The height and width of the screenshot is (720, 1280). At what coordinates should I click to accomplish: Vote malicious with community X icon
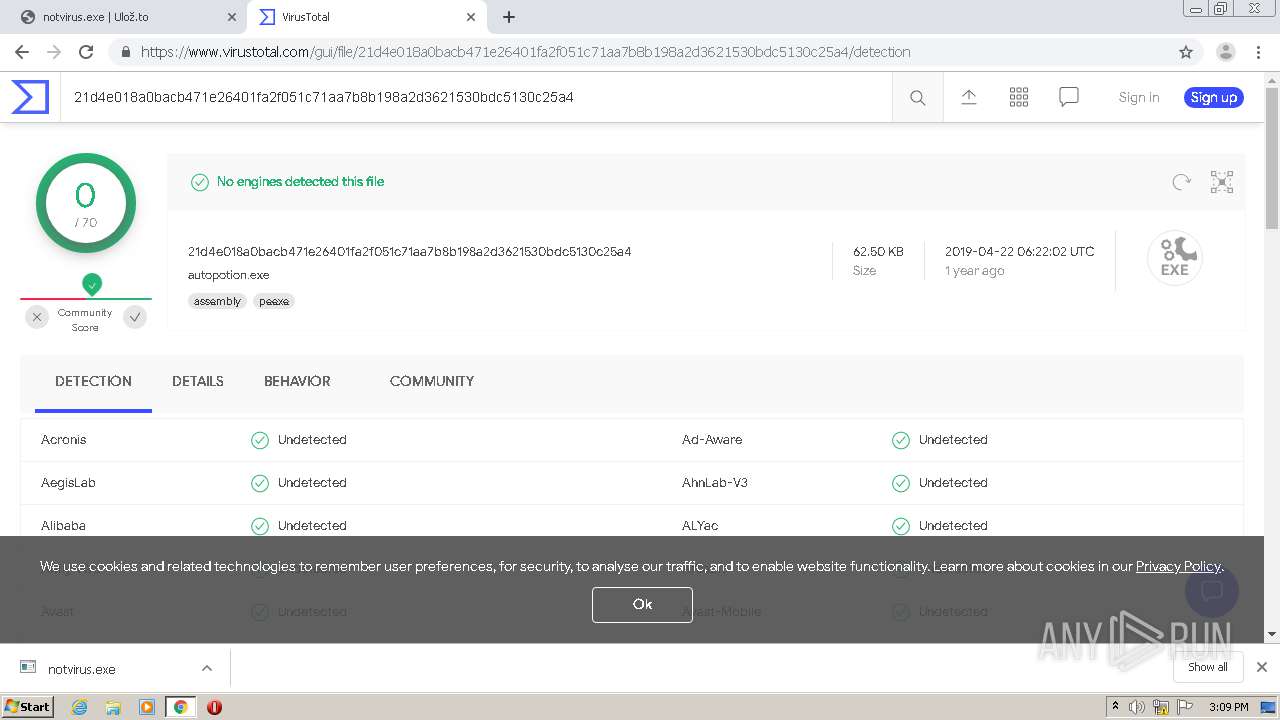point(37,317)
